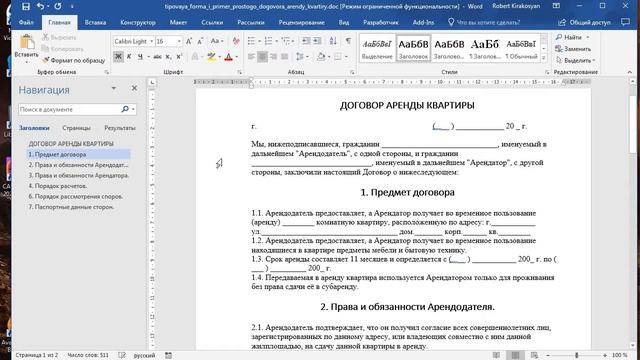Go to heading 4. Порядок расчетов
640x360 pixels.
click(x=58, y=186)
